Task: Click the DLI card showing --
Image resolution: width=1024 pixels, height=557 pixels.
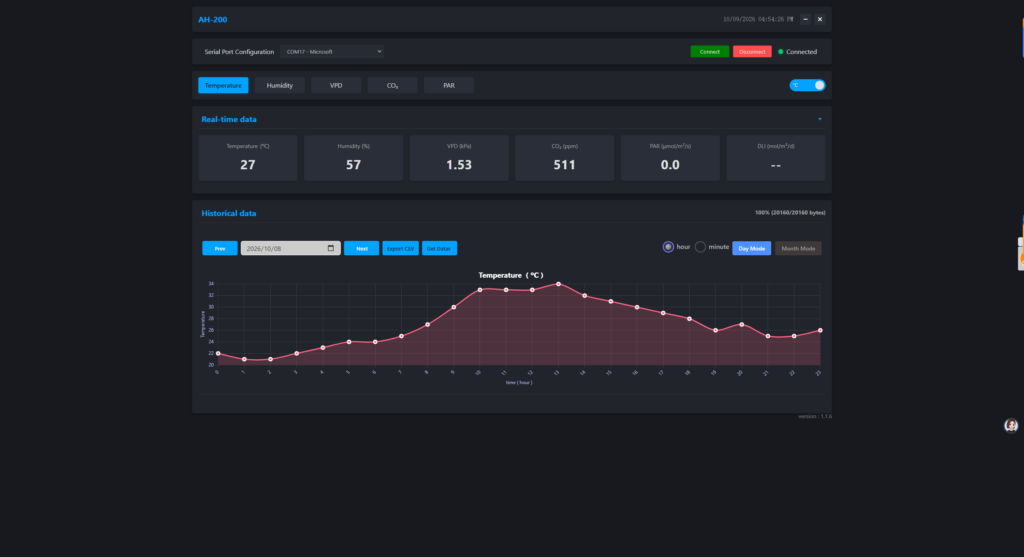Action: (x=776, y=158)
